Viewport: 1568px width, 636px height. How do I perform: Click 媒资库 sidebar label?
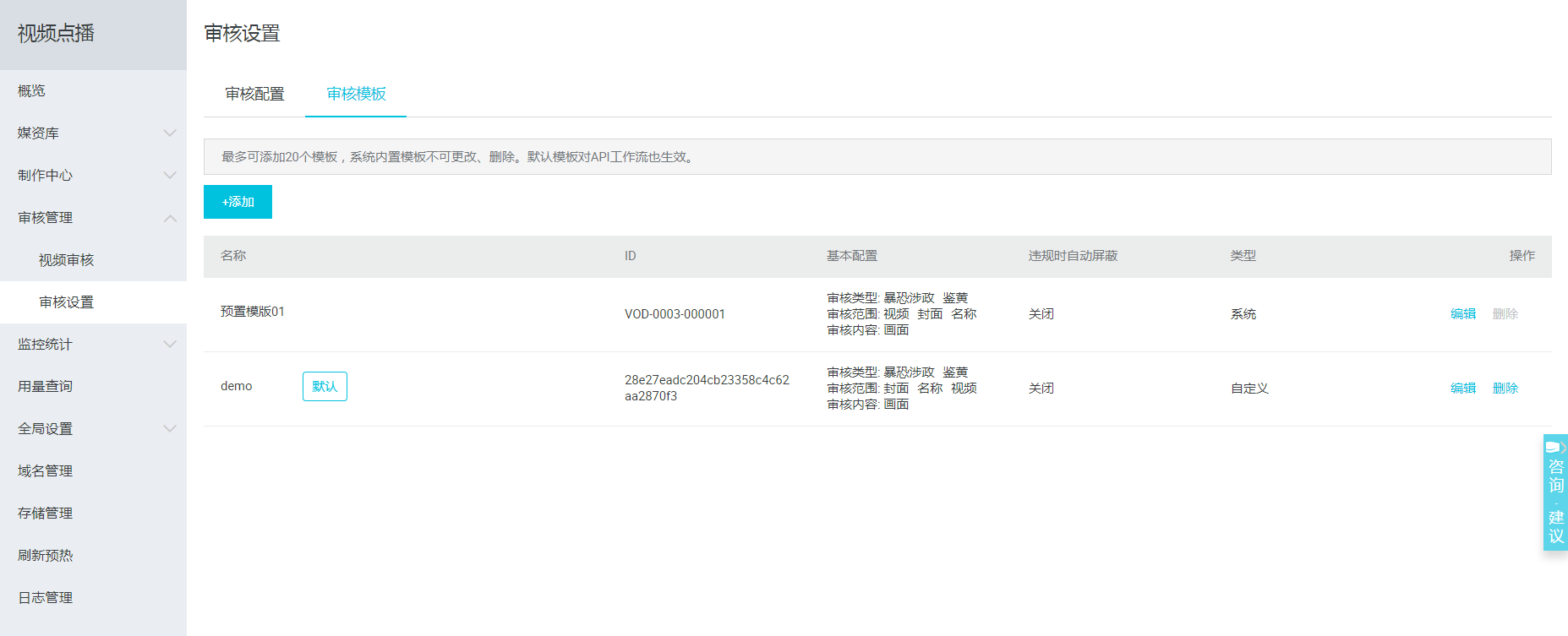click(x=38, y=133)
